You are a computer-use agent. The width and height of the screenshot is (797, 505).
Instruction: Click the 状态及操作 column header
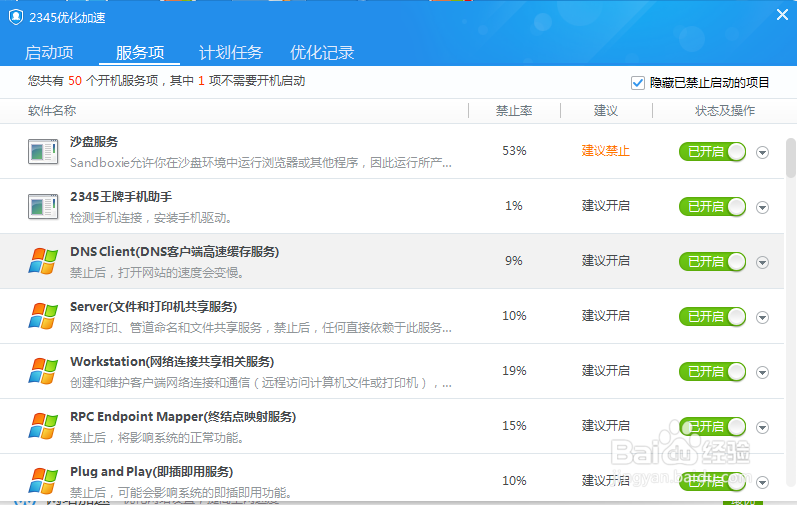(x=725, y=110)
